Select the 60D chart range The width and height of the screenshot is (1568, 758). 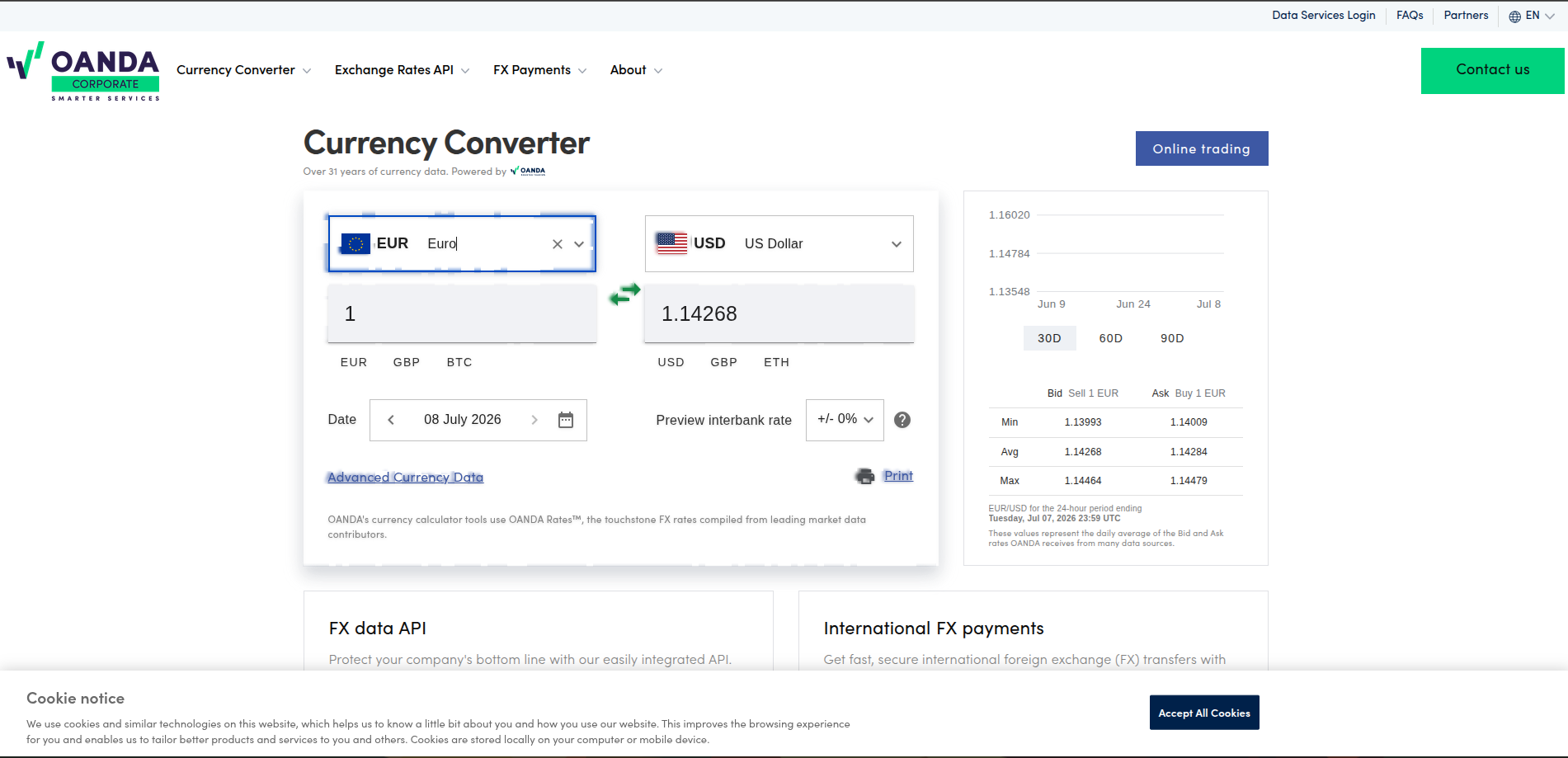[1111, 338]
